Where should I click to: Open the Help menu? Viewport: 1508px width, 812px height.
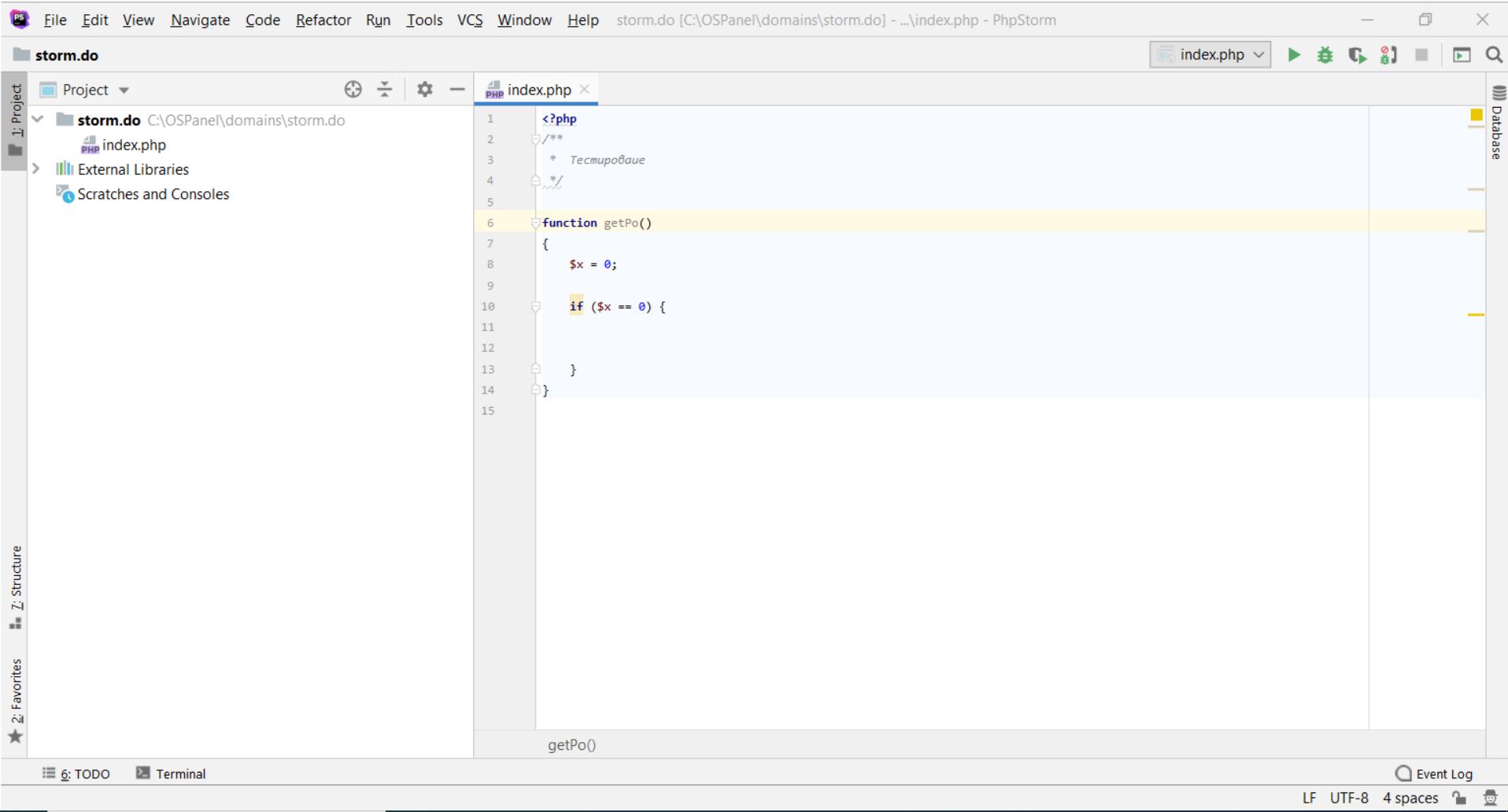(583, 20)
